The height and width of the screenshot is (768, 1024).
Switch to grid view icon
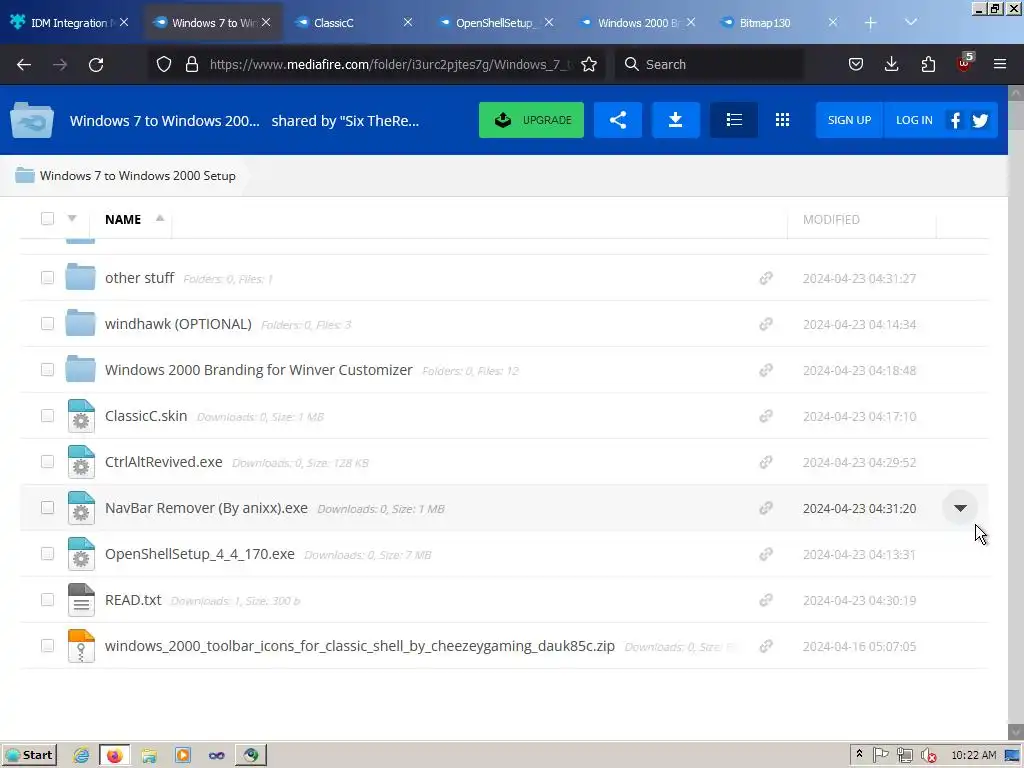coord(782,120)
